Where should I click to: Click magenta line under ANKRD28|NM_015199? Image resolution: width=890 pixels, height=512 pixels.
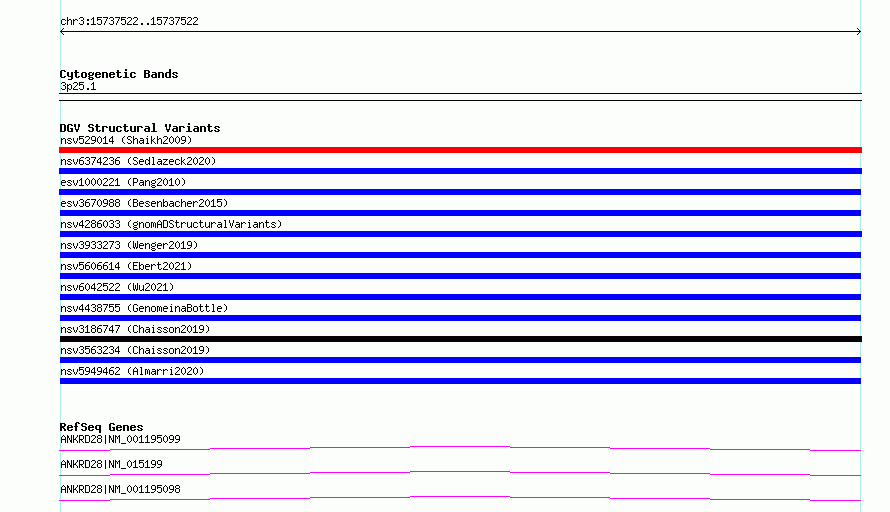point(460,473)
